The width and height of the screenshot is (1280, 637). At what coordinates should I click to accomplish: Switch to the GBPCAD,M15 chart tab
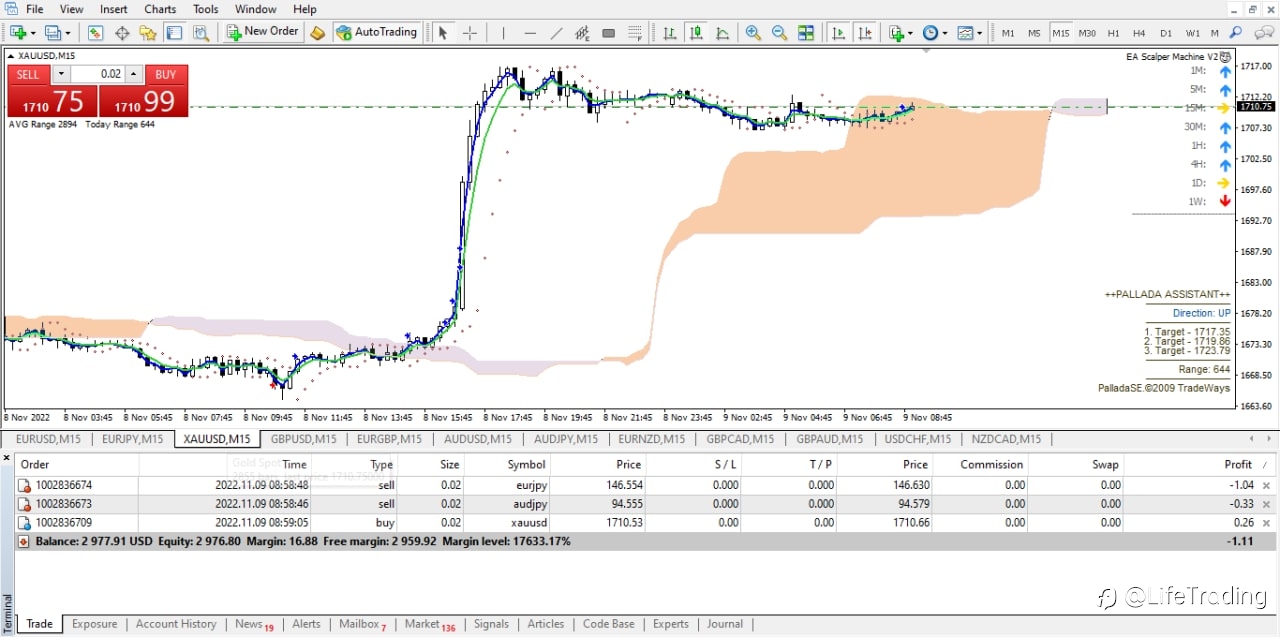(x=740, y=439)
